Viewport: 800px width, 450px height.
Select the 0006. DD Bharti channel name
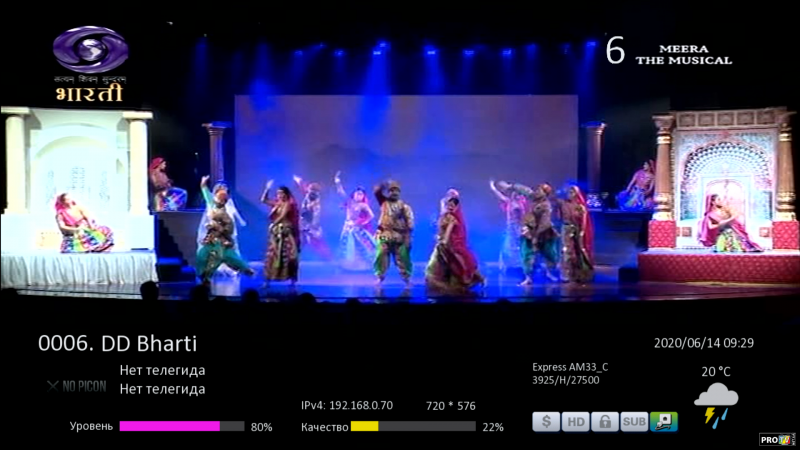(117, 343)
